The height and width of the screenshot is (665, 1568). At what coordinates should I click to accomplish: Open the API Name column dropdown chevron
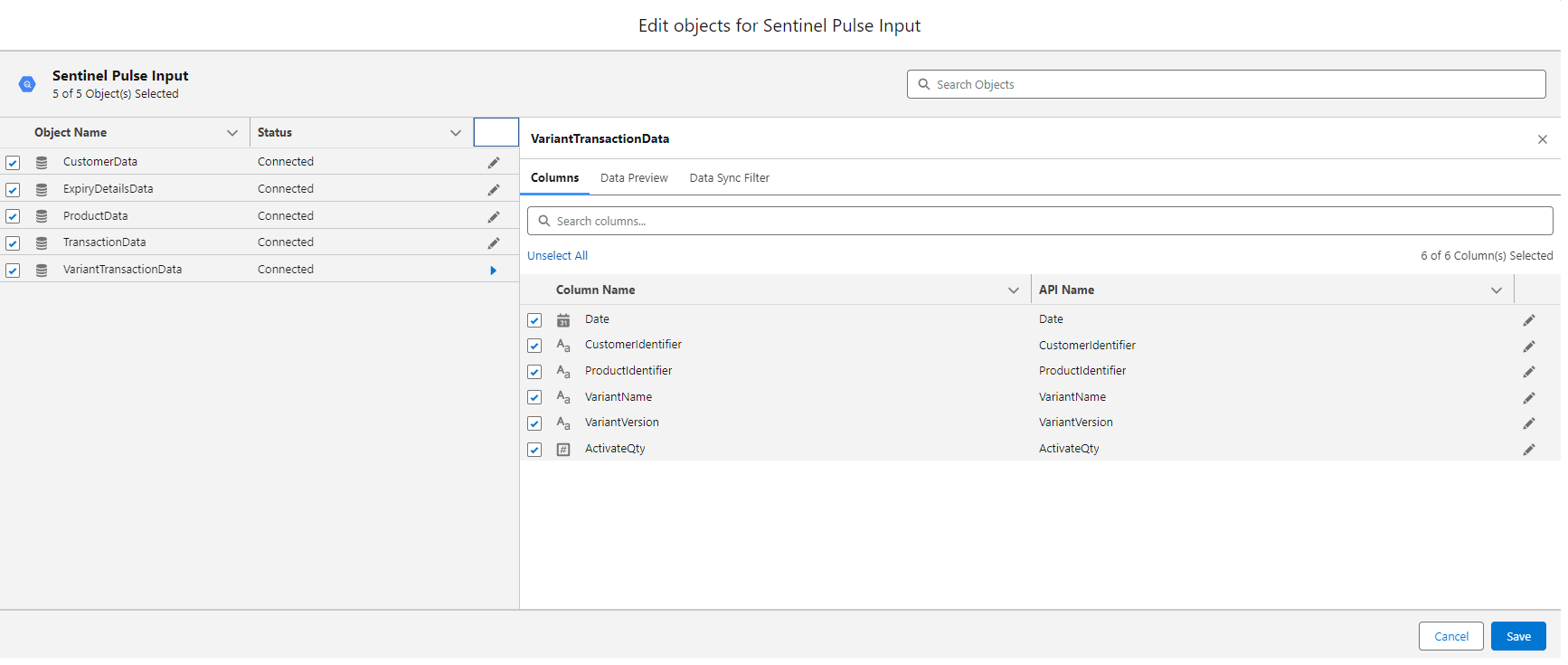pos(1496,290)
